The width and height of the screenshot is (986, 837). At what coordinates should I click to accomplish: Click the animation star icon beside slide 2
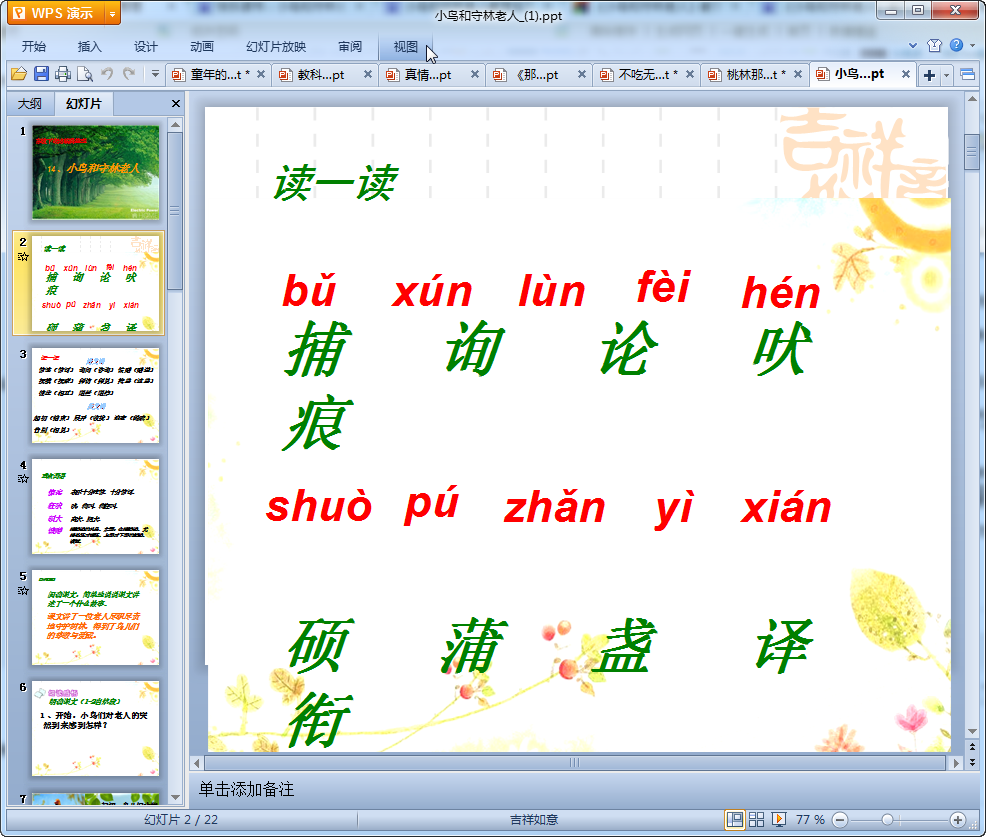click(x=23, y=257)
